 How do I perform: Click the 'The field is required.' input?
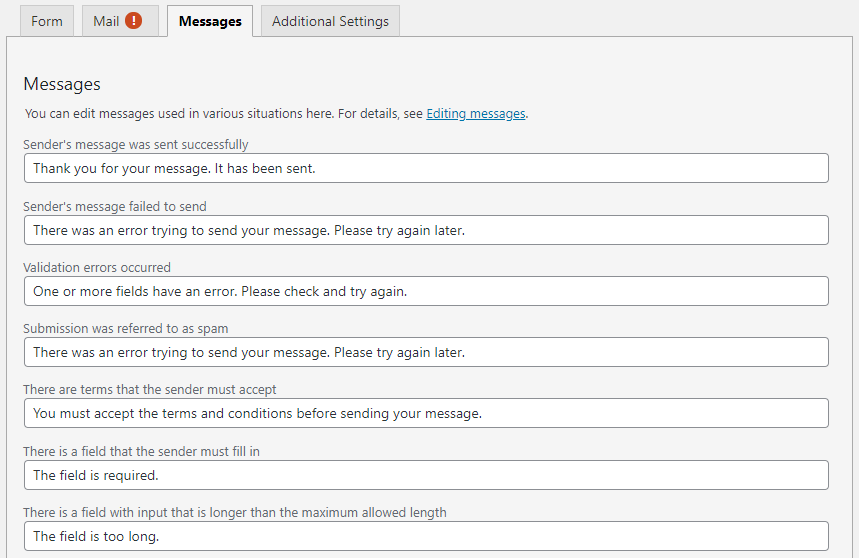426,475
